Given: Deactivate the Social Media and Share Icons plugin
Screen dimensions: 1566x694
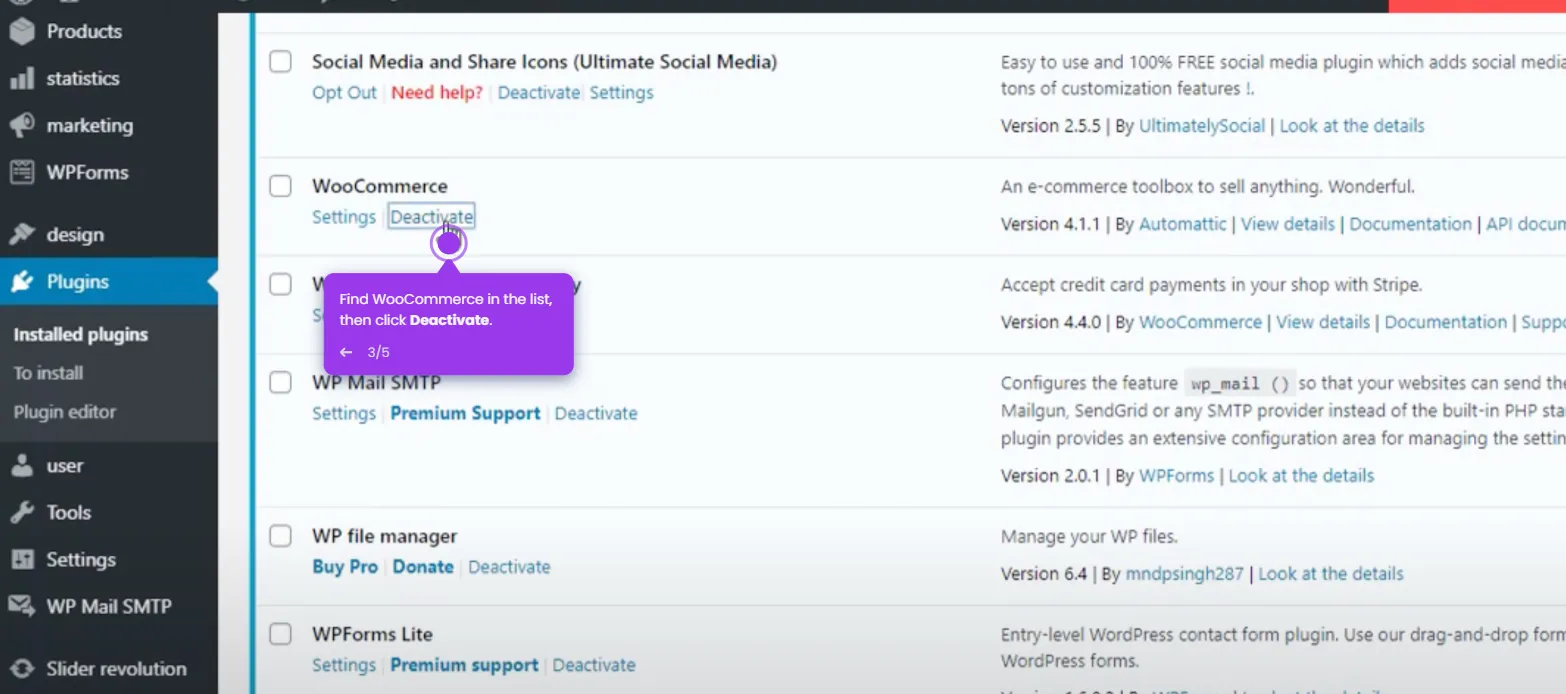Looking at the screenshot, I should 539,93.
